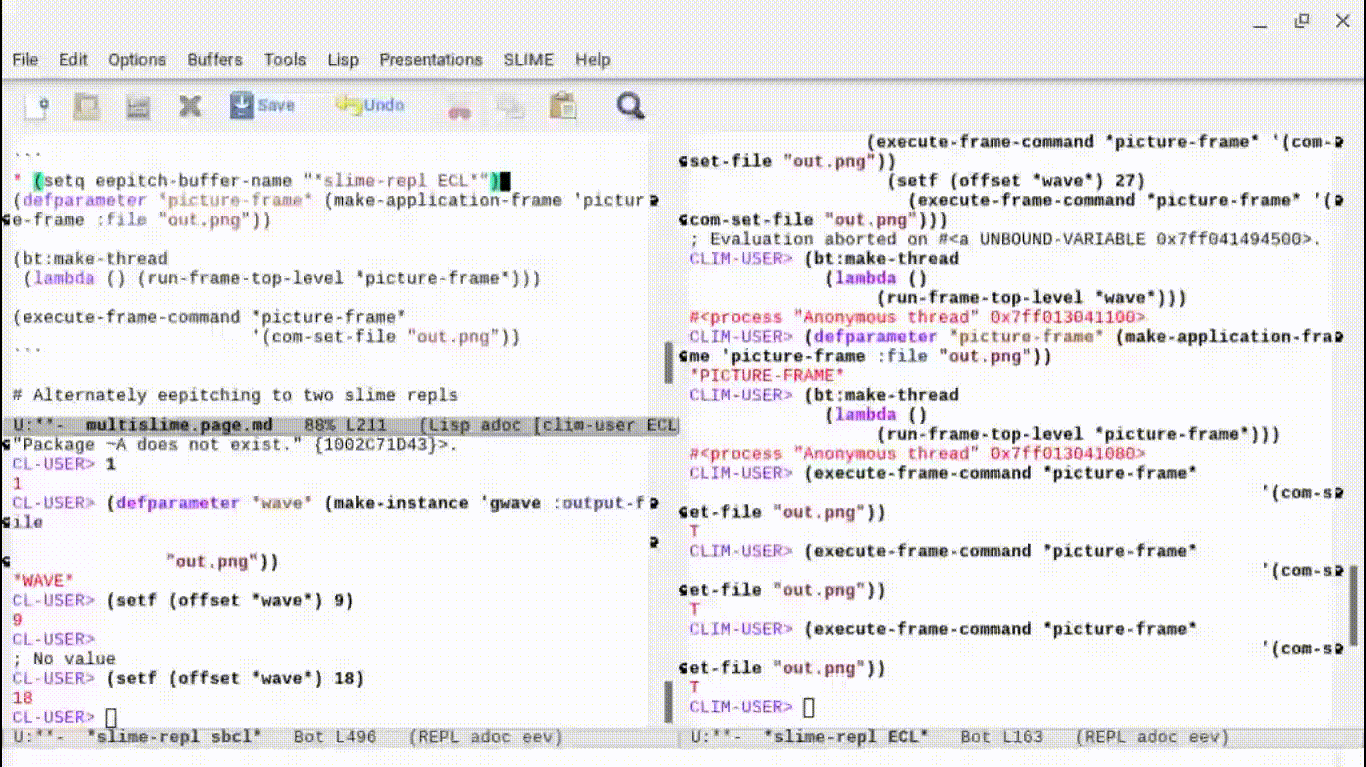
Task: Open the SLIME menu
Action: point(528,60)
